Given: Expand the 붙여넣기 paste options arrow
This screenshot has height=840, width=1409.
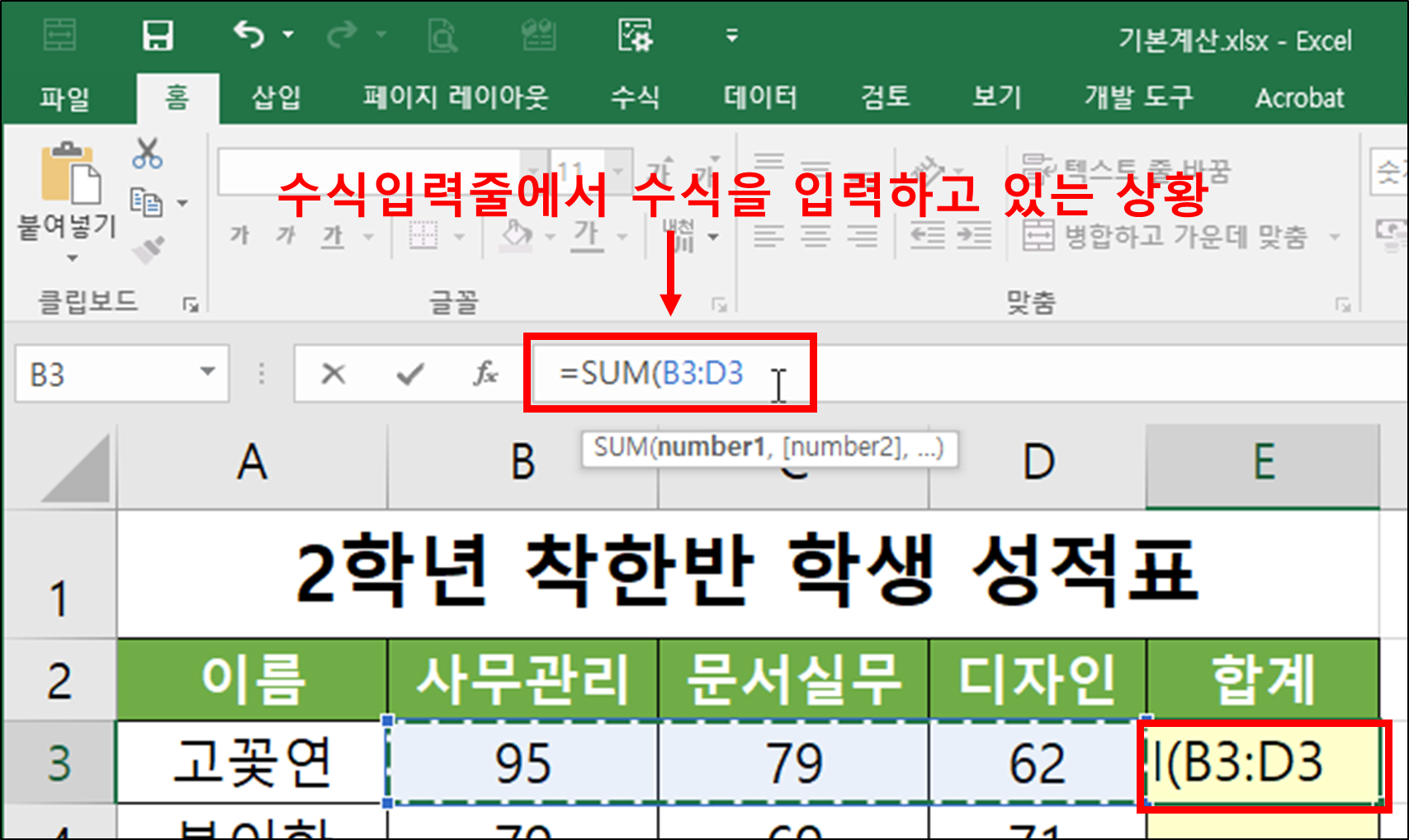Looking at the screenshot, I should (x=73, y=258).
